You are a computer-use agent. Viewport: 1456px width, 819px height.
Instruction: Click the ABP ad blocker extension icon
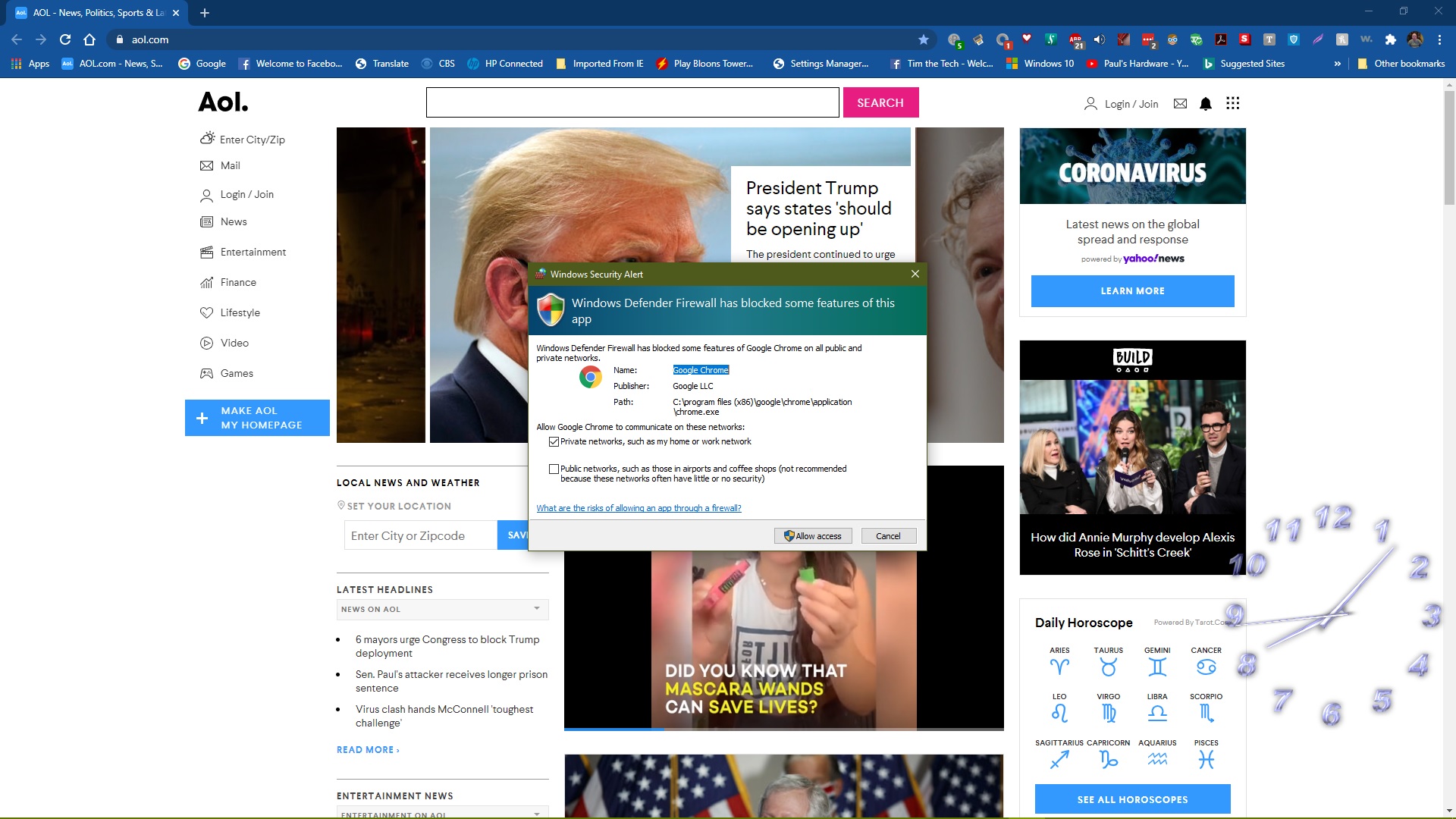click(x=1075, y=39)
